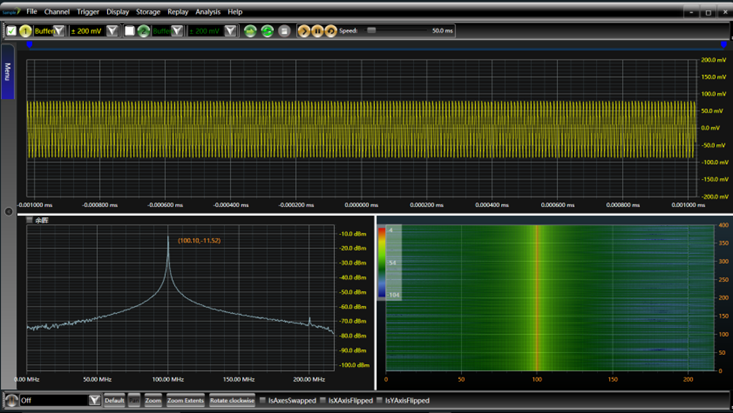Expand channel 1 ± 200 mV range dropdown
733x413 pixels.
coord(112,31)
